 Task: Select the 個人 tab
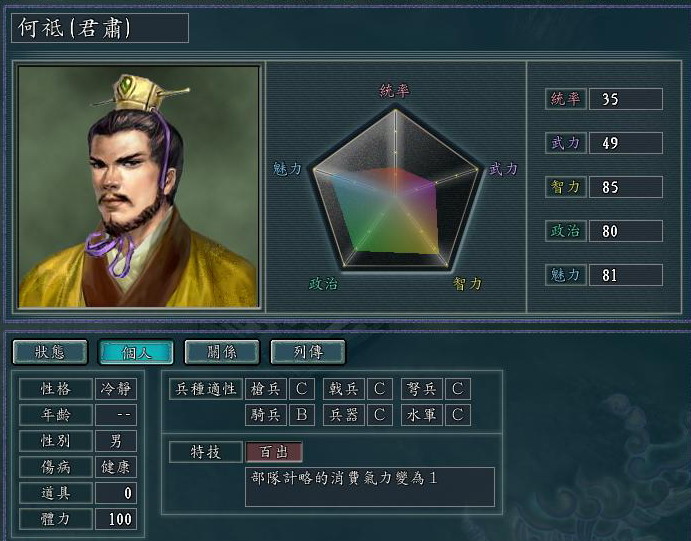(136, 352)
